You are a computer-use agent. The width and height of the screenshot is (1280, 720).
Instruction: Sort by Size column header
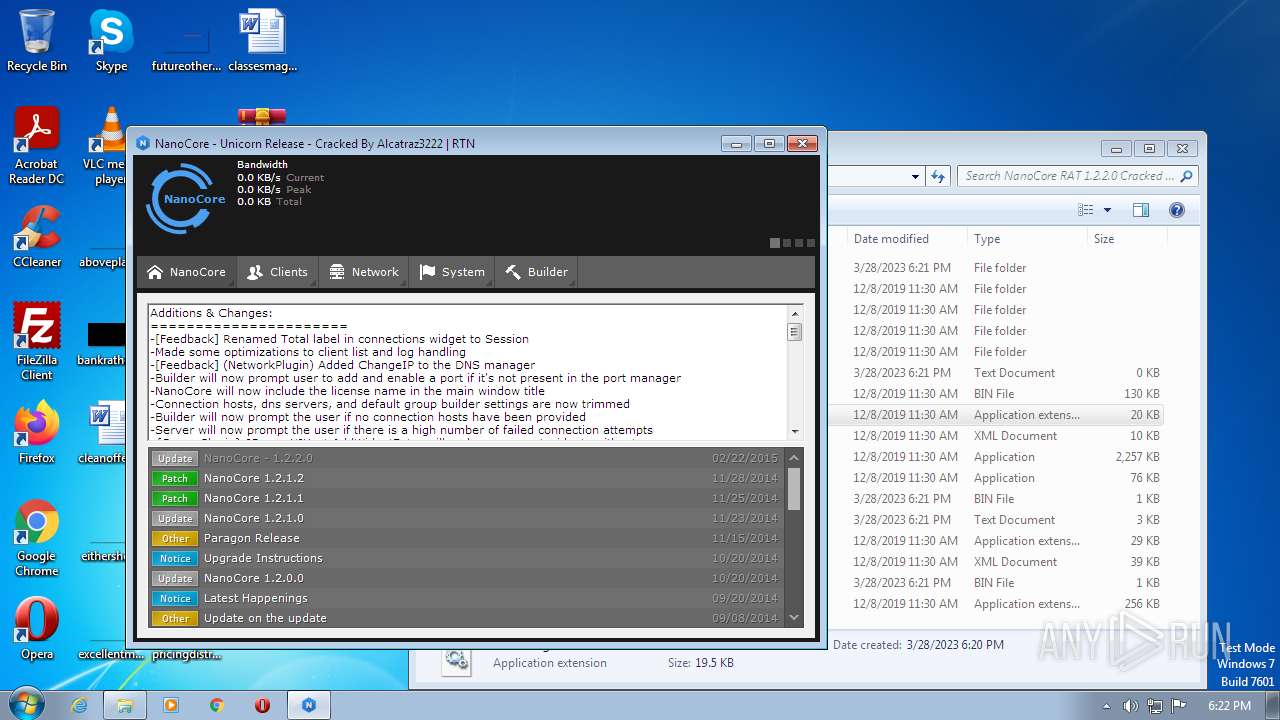[x=1127, y=239]
